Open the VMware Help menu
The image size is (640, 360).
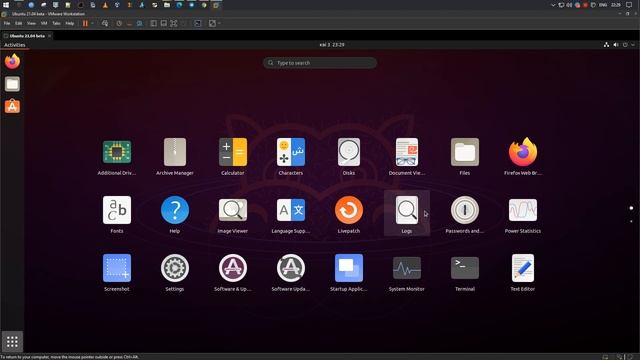click(x=70, y=23)
